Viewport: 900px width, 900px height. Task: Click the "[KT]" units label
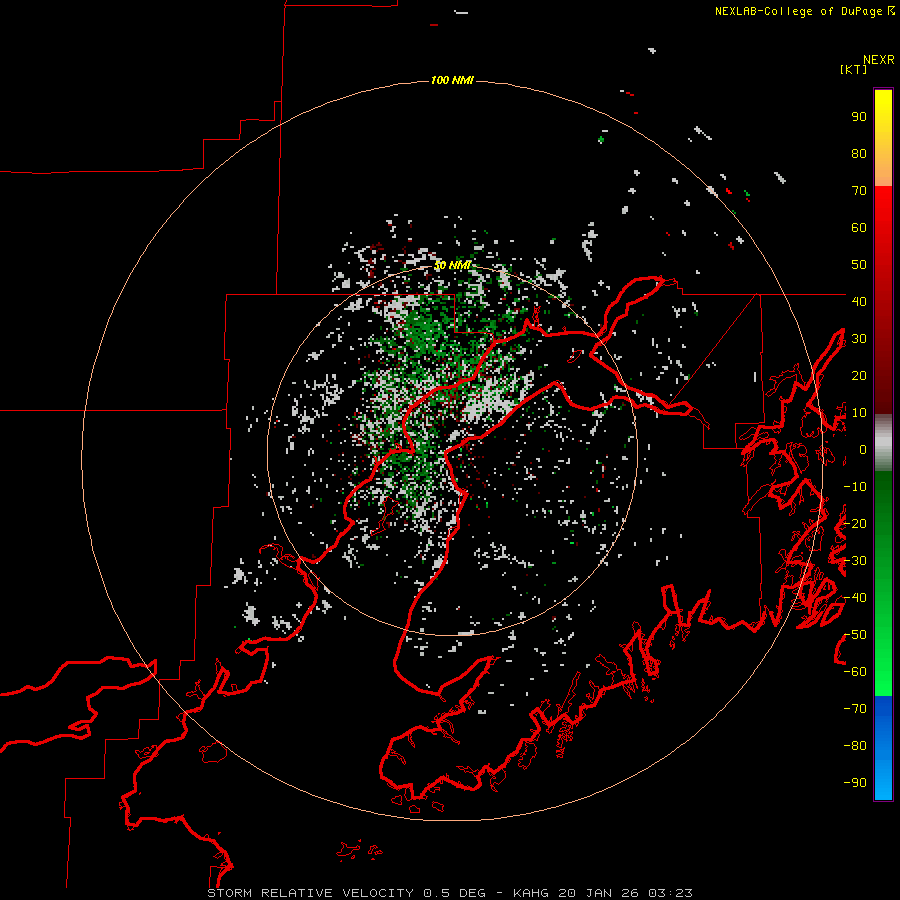coord(854,69)
